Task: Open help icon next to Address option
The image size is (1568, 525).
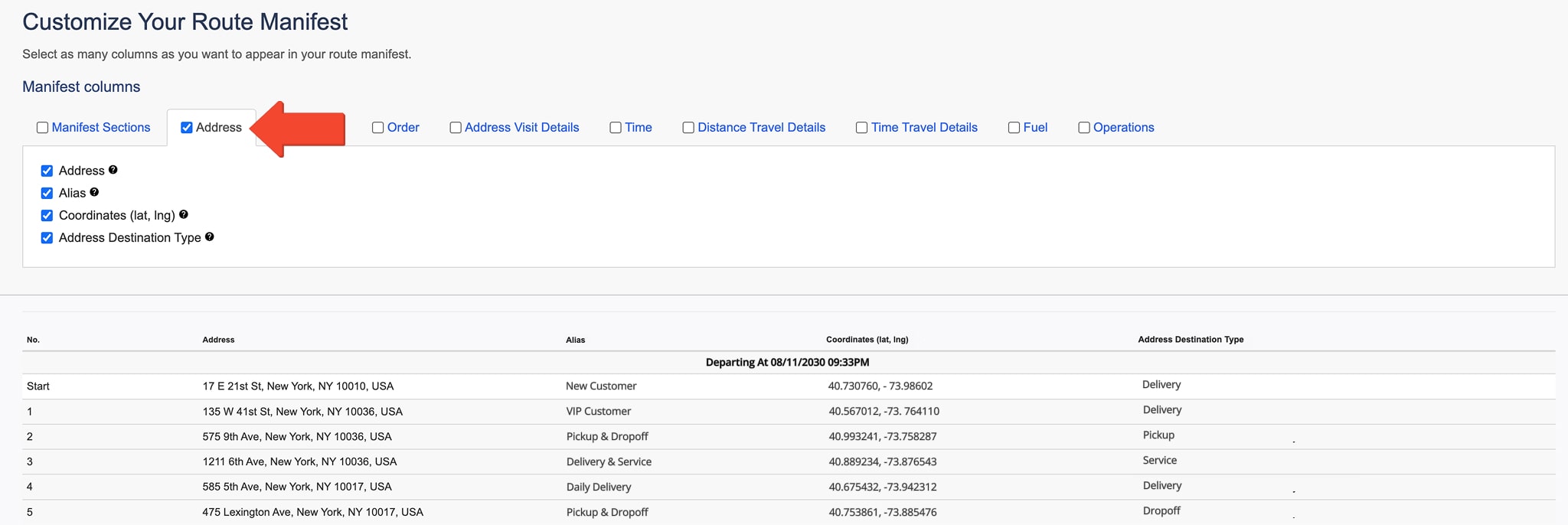Action: 113,170
